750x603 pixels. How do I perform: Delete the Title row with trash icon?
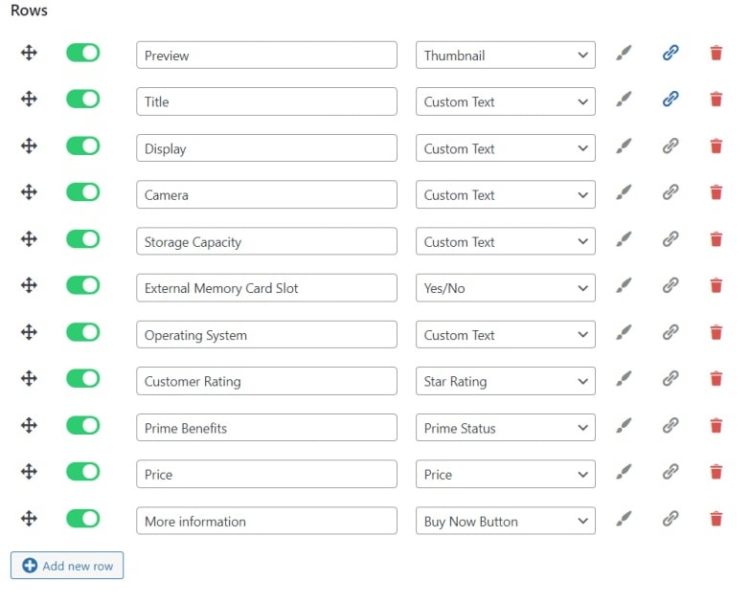point(716,99)
